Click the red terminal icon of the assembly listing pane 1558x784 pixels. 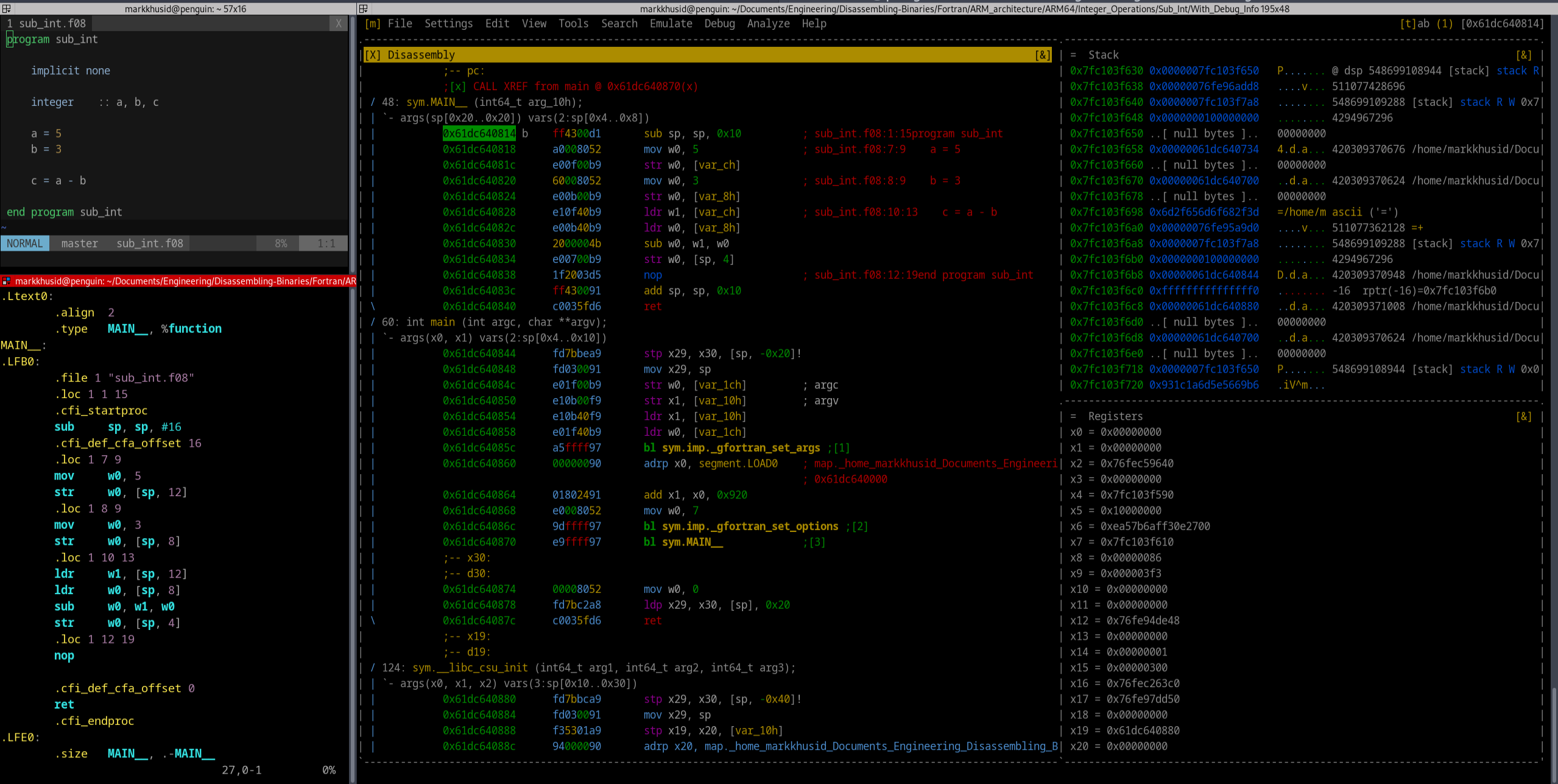point(6,281)
